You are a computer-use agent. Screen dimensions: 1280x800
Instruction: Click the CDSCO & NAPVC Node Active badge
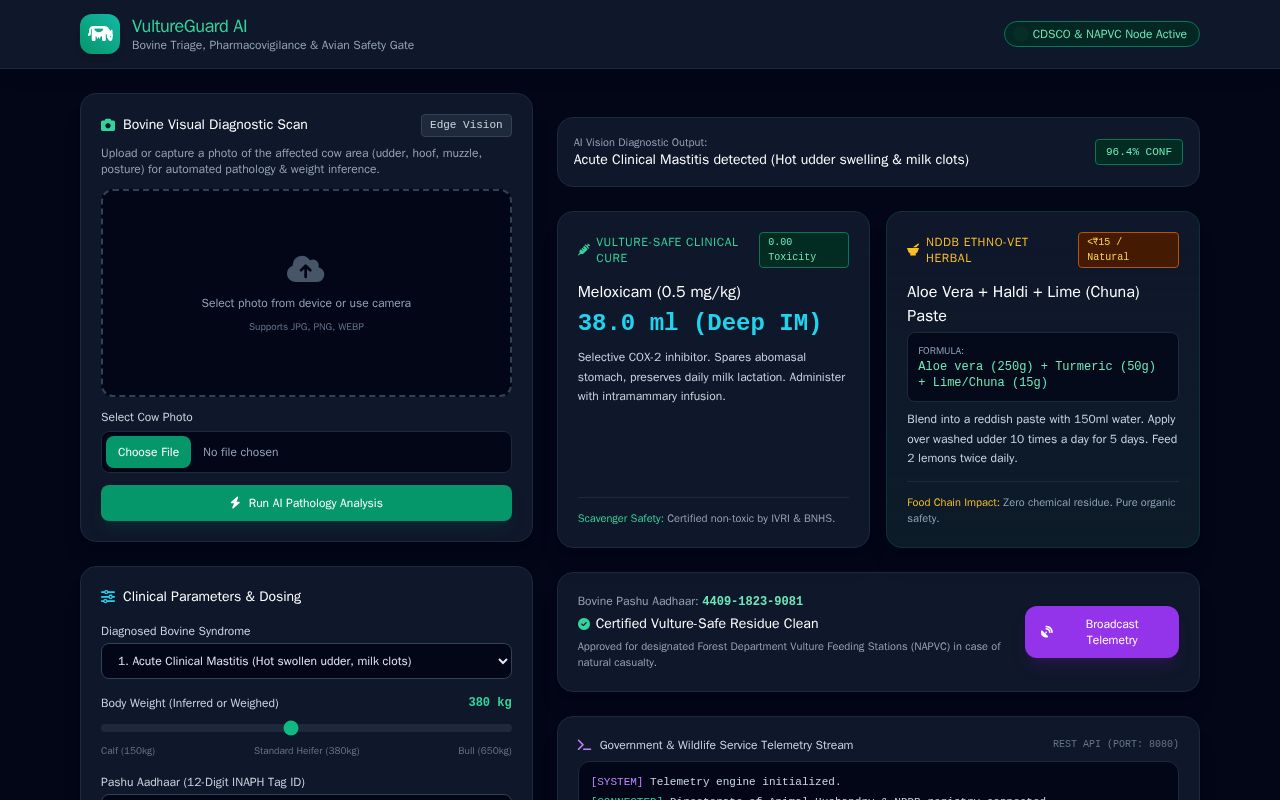[x=1102, y=34]
